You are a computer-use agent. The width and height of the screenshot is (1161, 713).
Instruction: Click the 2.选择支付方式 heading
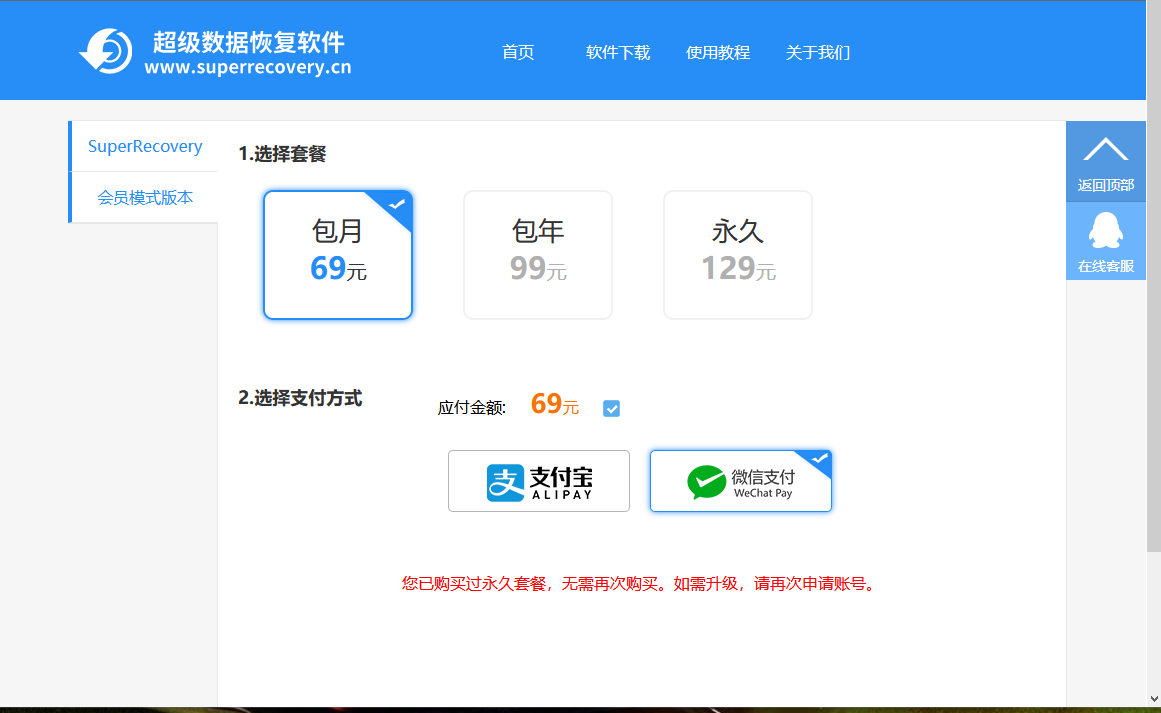pos(300,398)
